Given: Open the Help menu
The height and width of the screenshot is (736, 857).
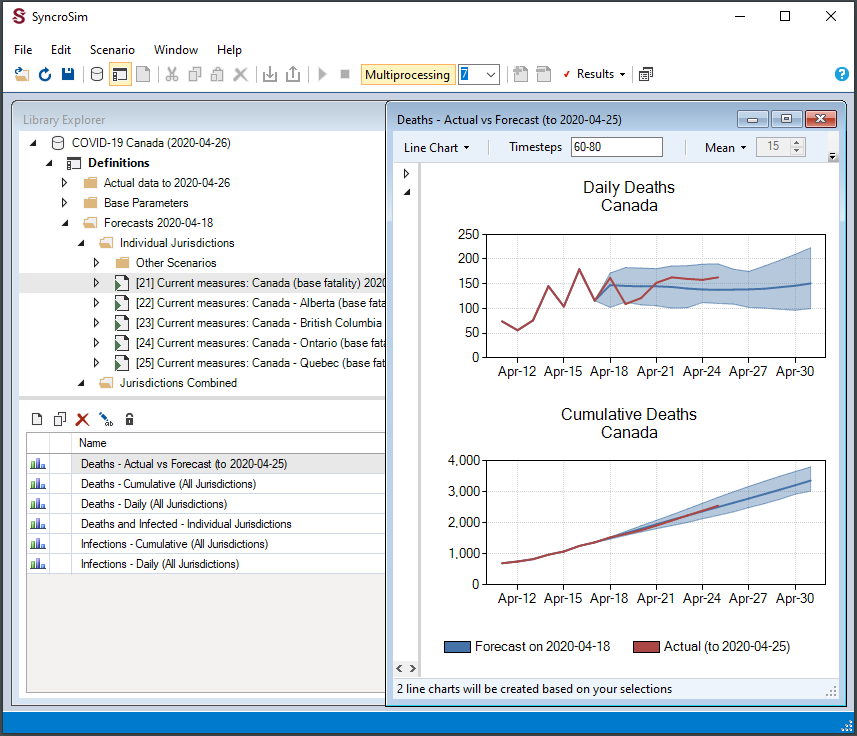Looking at the screenshot, I should (229, 50).
